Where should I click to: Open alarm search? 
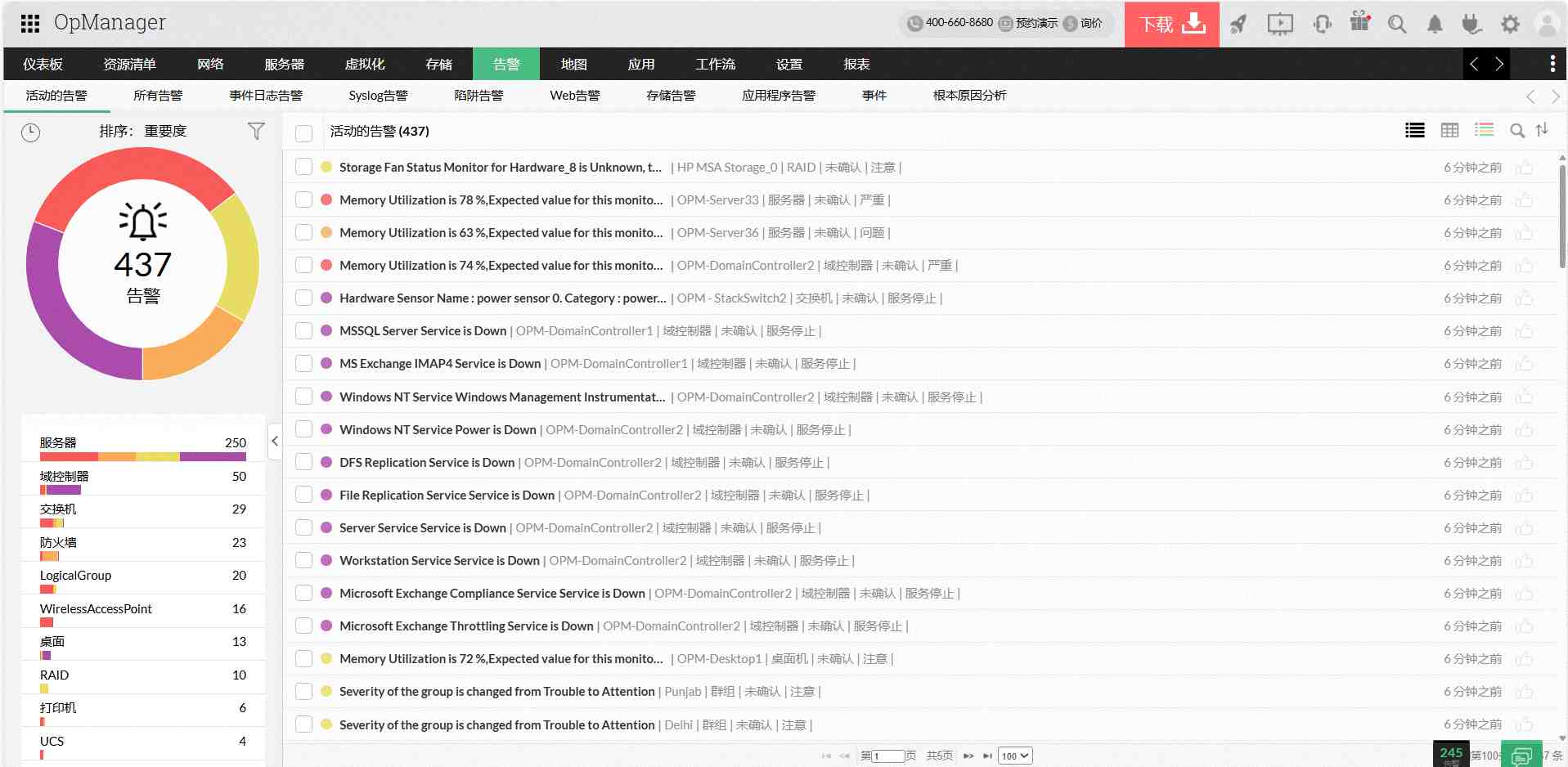click(x=1517, y=131)
